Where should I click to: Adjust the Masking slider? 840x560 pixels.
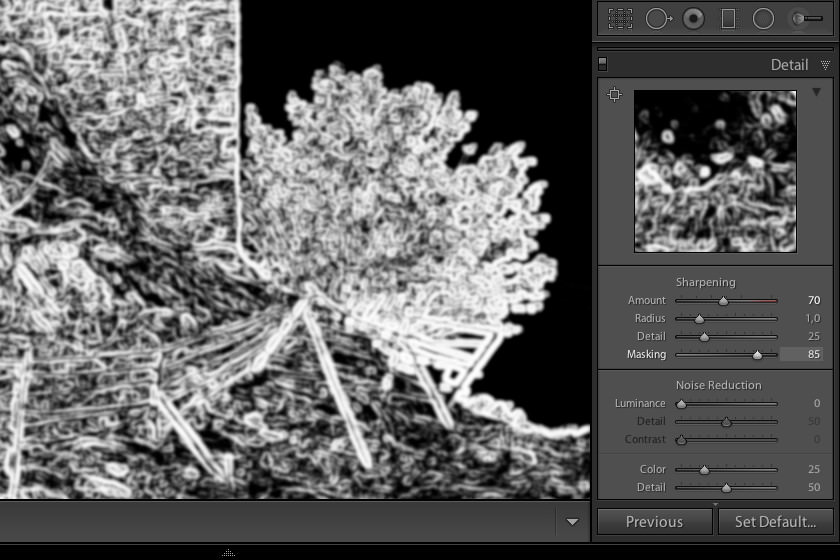757,355
